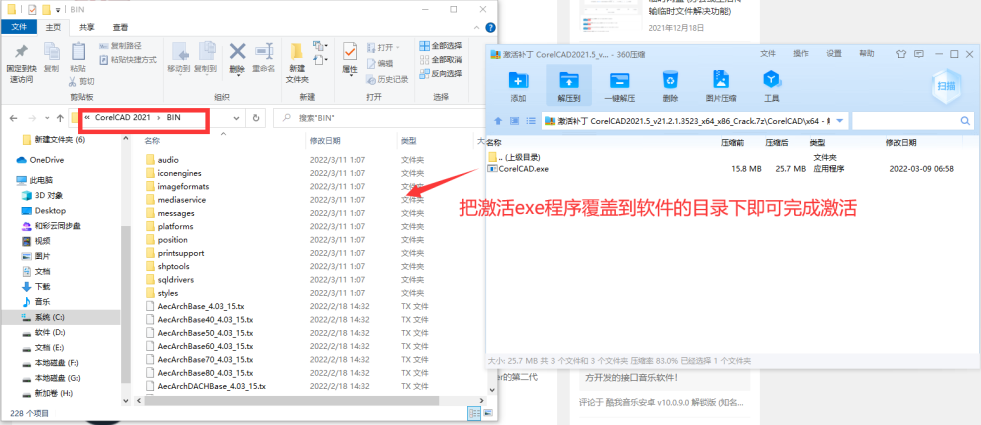The image size is (981, 425).
Task: Open the 文件 tab in Explorer
Action: pyautogui.click(x=19, y=28)
